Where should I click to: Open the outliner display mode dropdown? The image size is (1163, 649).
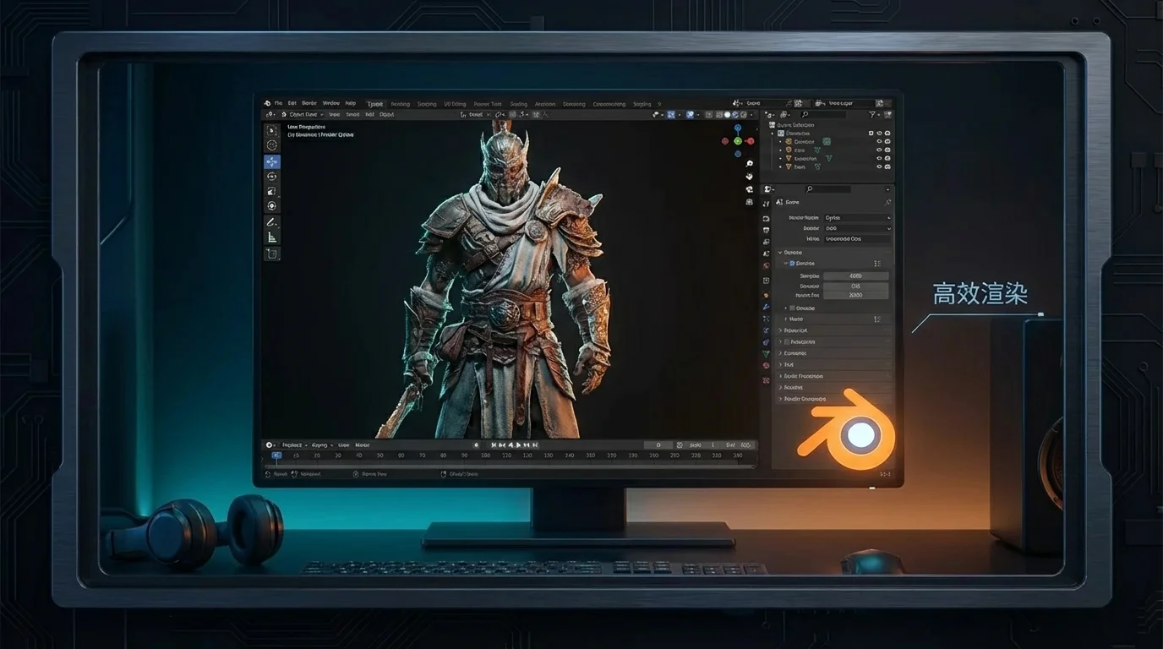tap(784, 115)
